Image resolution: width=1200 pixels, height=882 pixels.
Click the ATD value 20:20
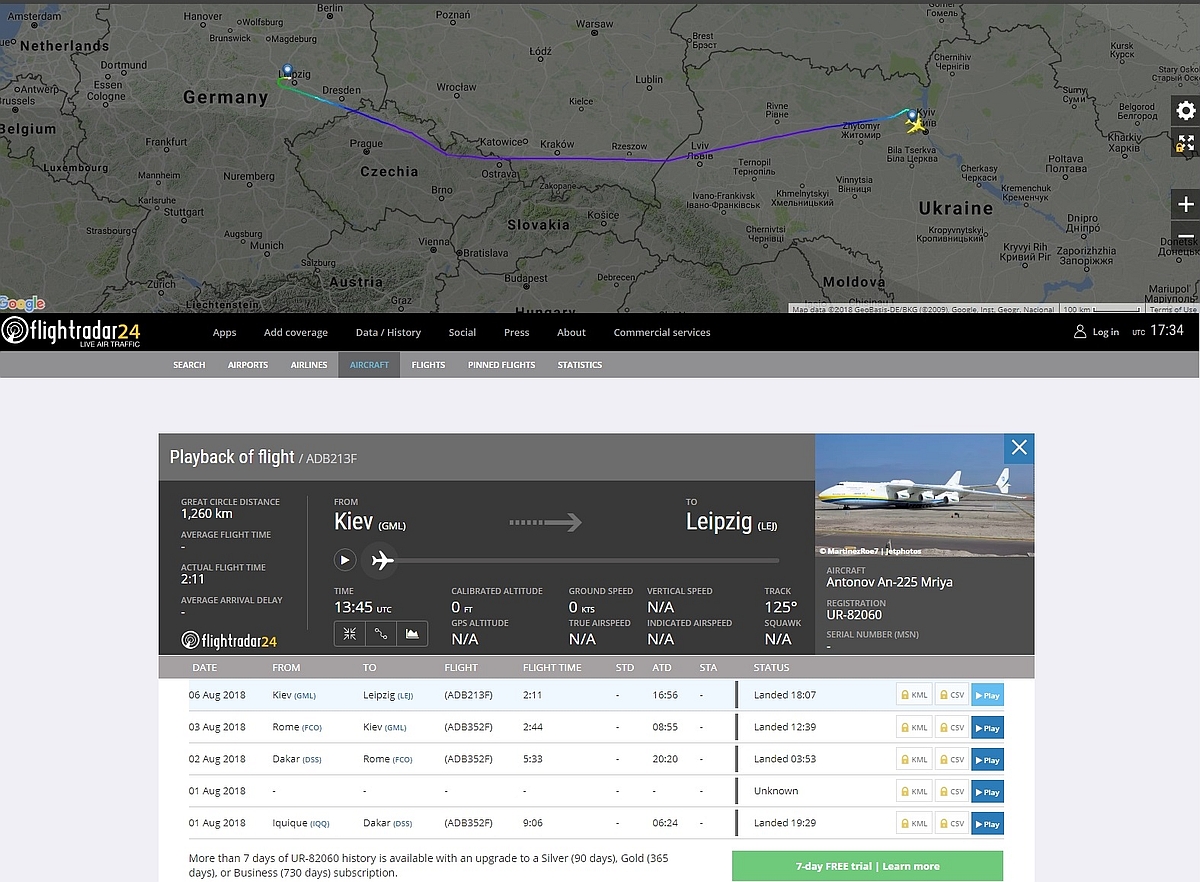(x=664, y=759)
